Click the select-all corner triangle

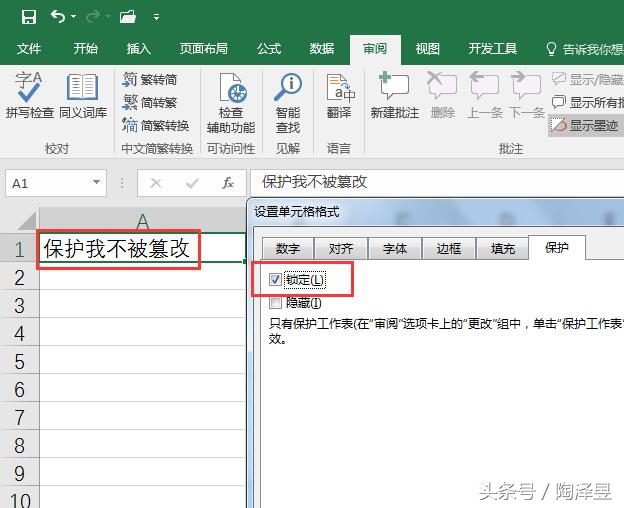click(27, 221)
